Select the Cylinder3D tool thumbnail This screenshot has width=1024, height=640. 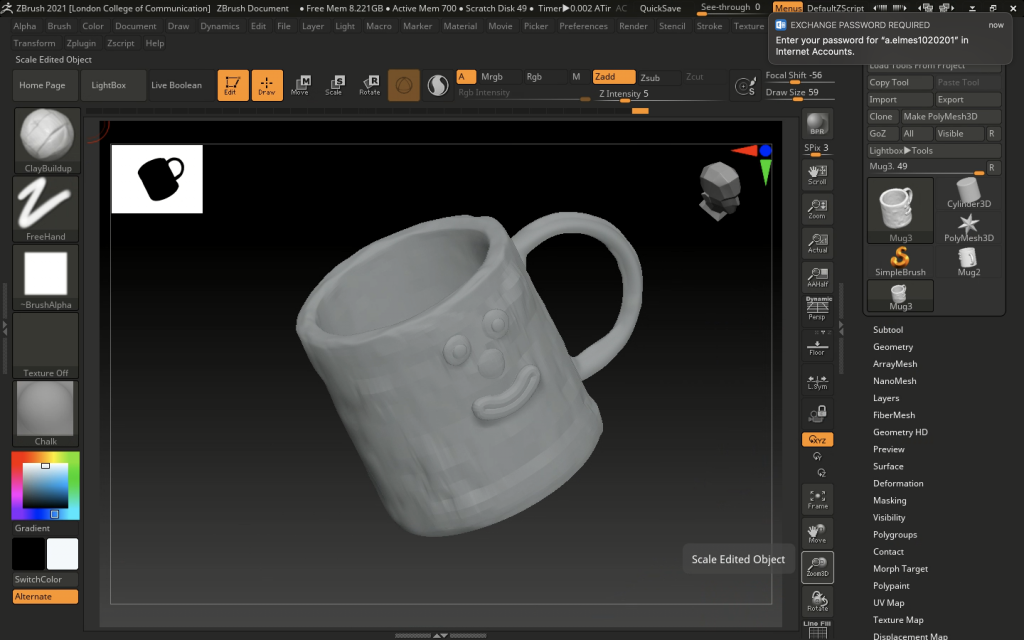(968, 192)
